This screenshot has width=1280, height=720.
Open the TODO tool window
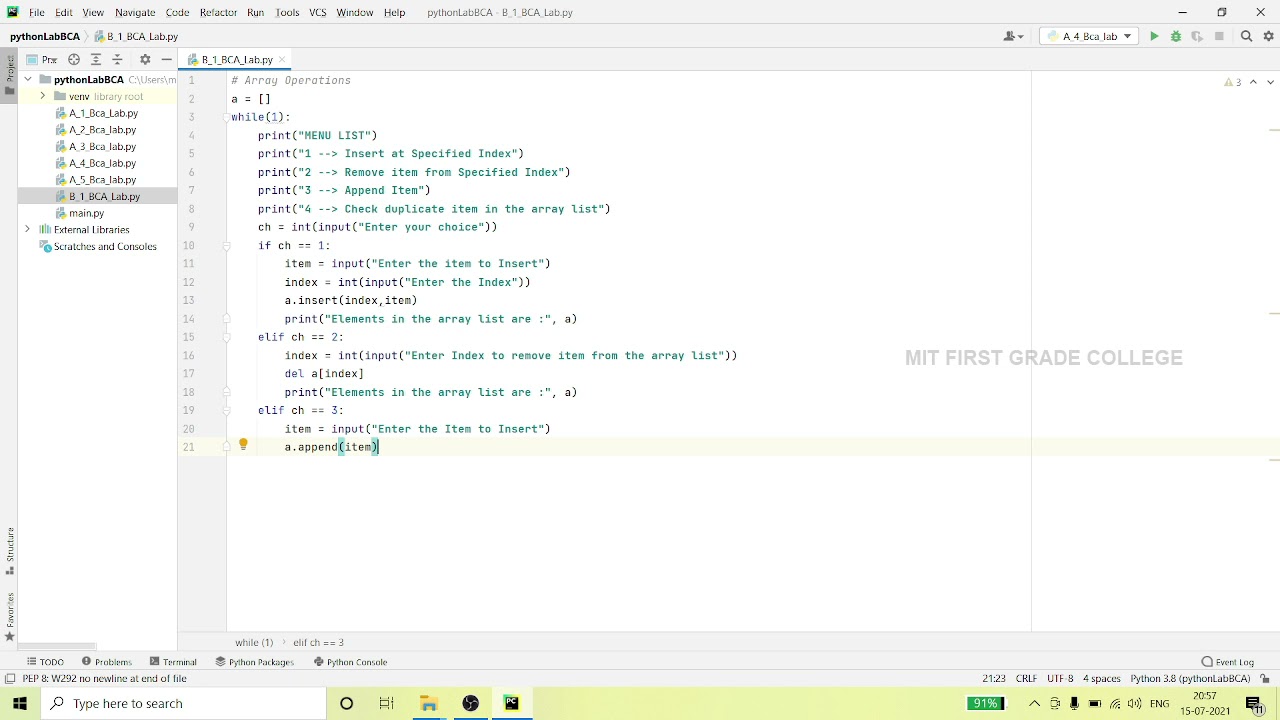click(x=45, y=662)
